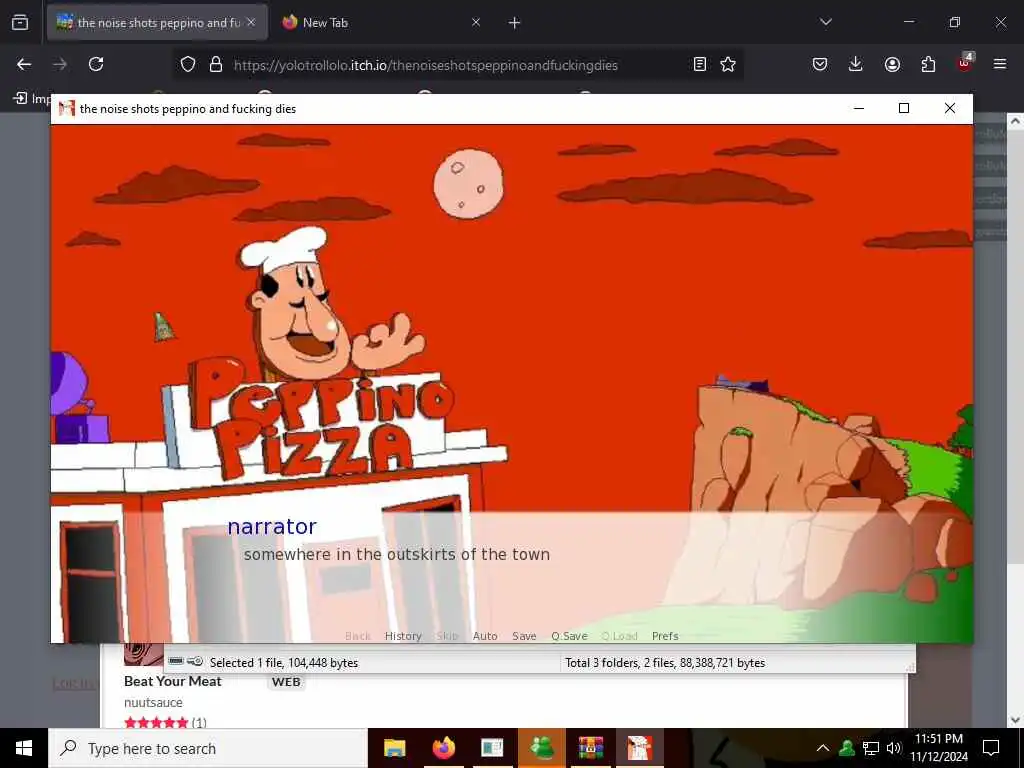Open History in the game menu

click(x=403, y=636)
